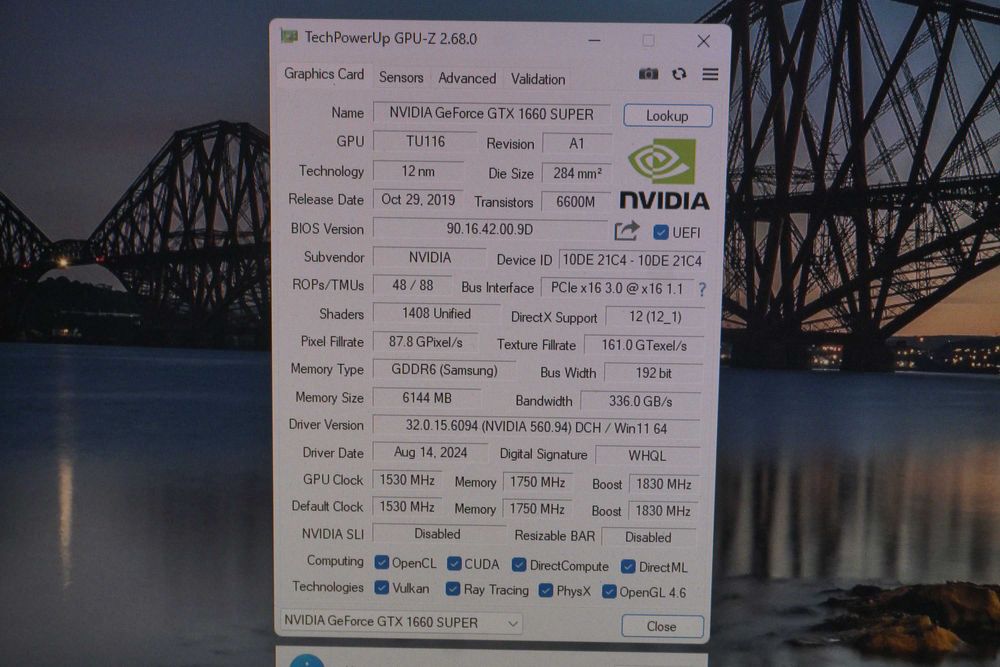
Task: Take a screenshot with the camera icon
Action: 648,74
